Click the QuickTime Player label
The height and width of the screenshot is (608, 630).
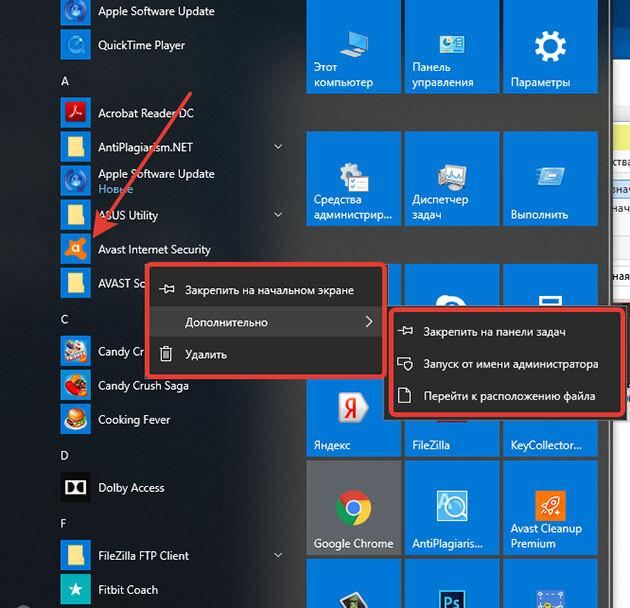pos(141,45)
